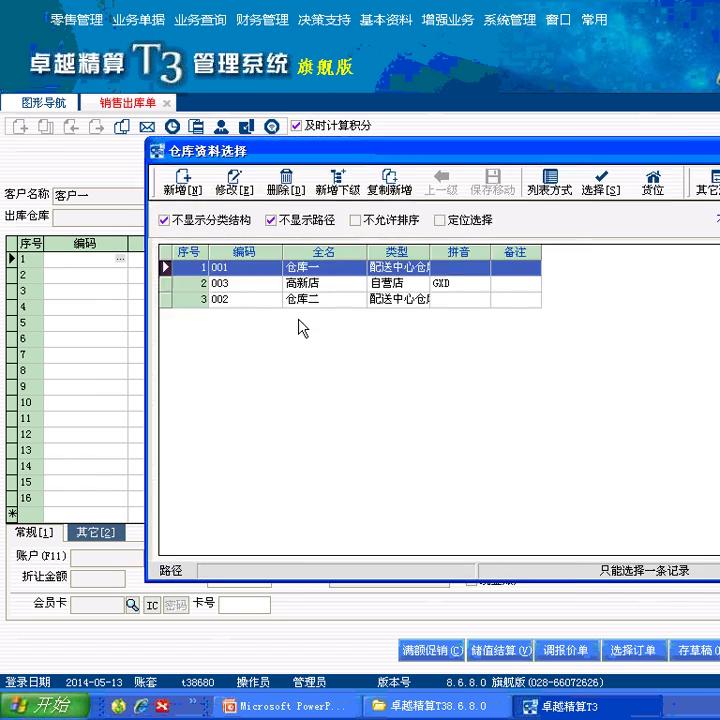This screenshot has width=720, height=720.
Task: Click 满额促销 button
Action: [432, 650]
